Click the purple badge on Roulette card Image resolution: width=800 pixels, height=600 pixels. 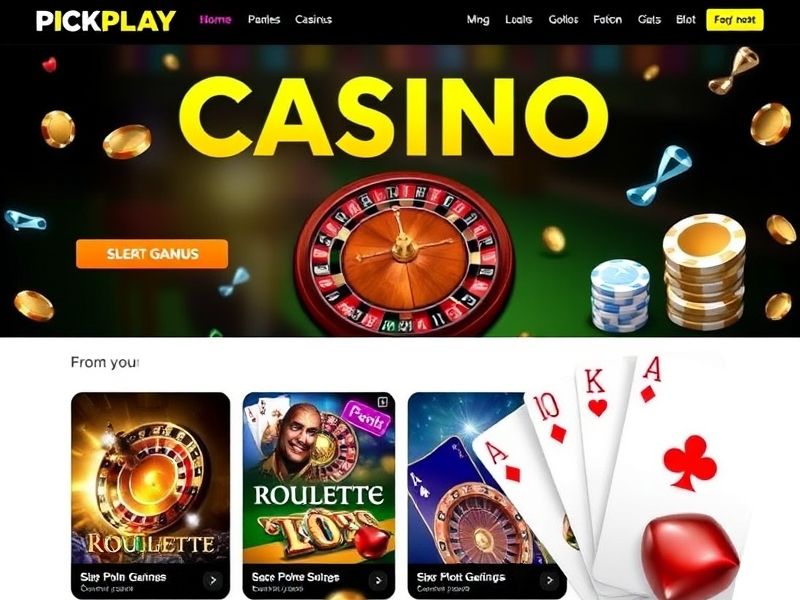tap(366, 417)
